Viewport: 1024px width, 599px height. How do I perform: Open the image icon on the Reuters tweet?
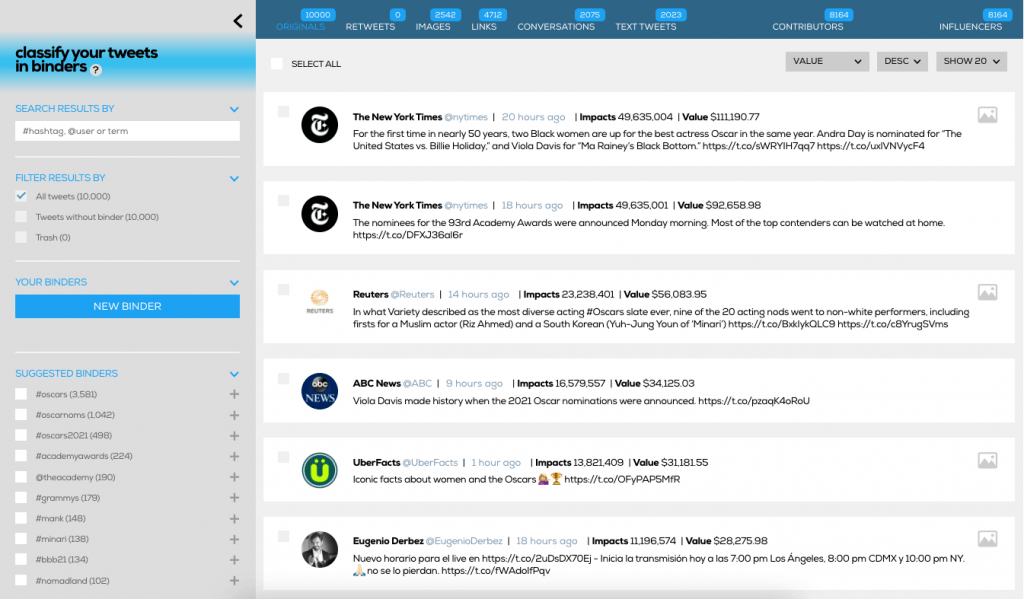(987, 291)
